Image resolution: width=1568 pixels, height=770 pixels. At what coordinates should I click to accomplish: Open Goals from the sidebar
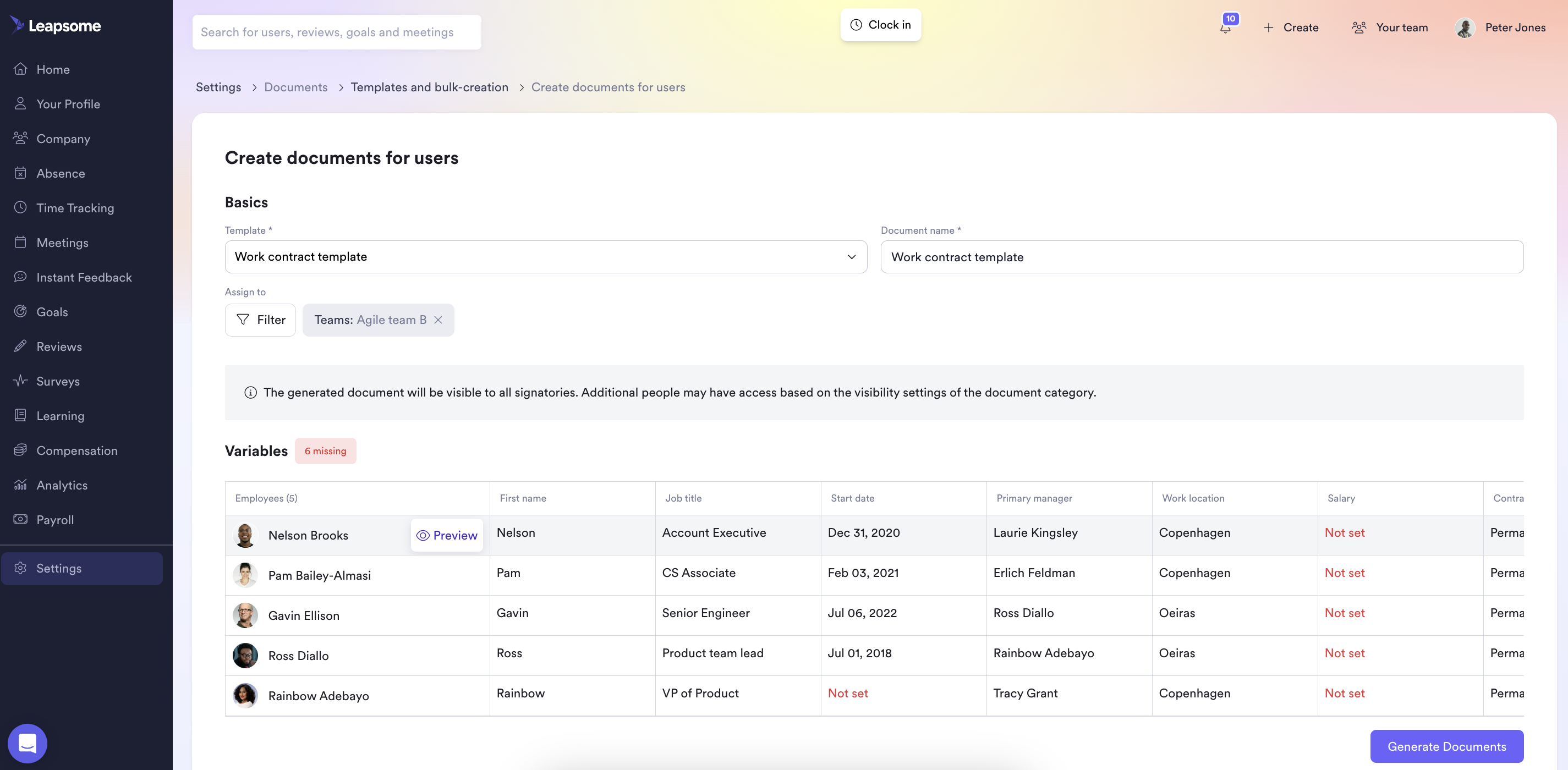(x=52, y=312)
